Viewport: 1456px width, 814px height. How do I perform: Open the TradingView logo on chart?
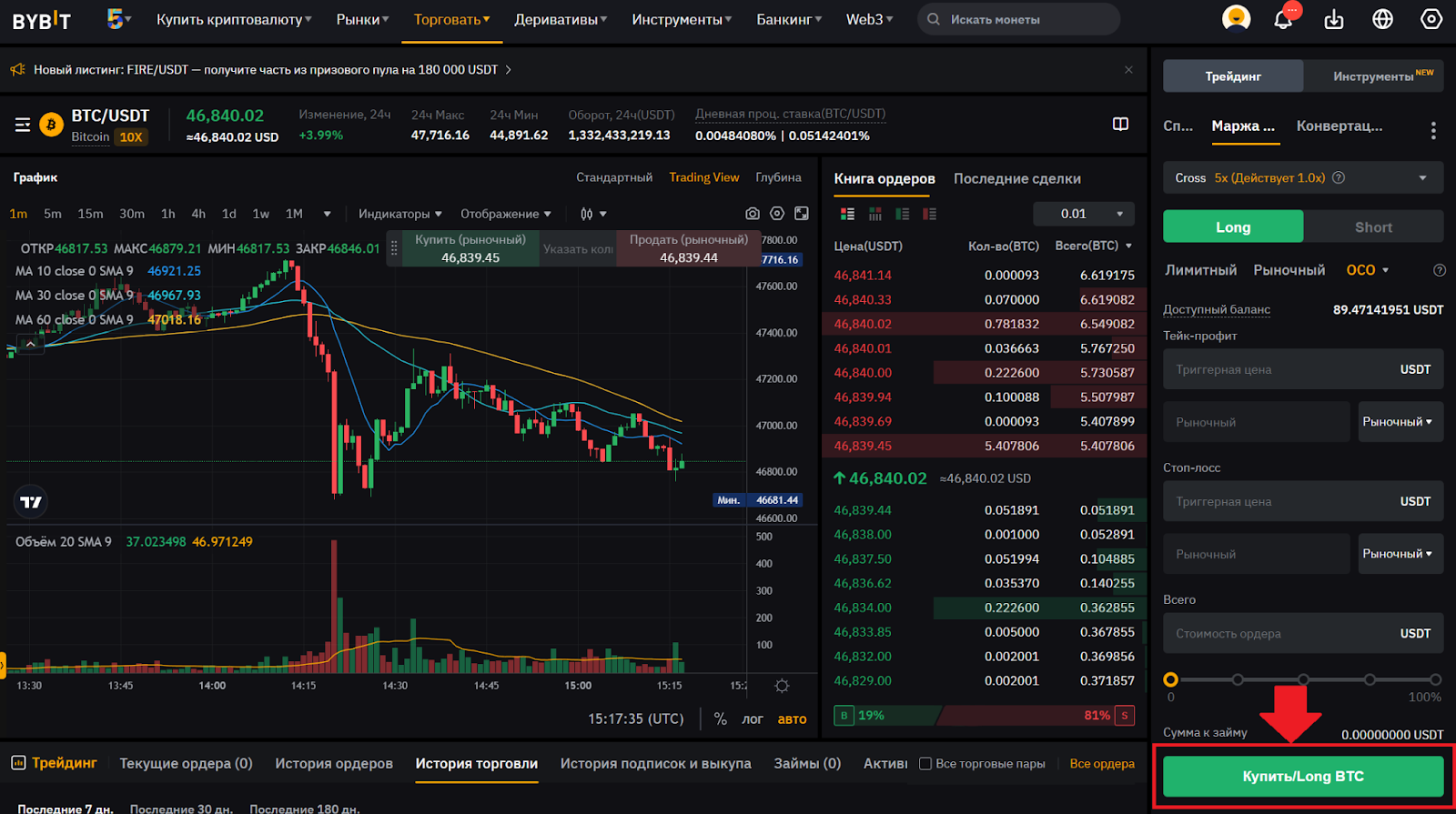(x=31, y=502)
